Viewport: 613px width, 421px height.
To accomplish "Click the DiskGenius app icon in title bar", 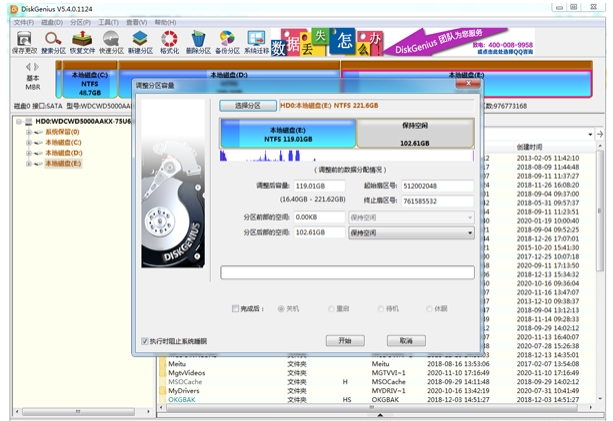I will point(14,9).
